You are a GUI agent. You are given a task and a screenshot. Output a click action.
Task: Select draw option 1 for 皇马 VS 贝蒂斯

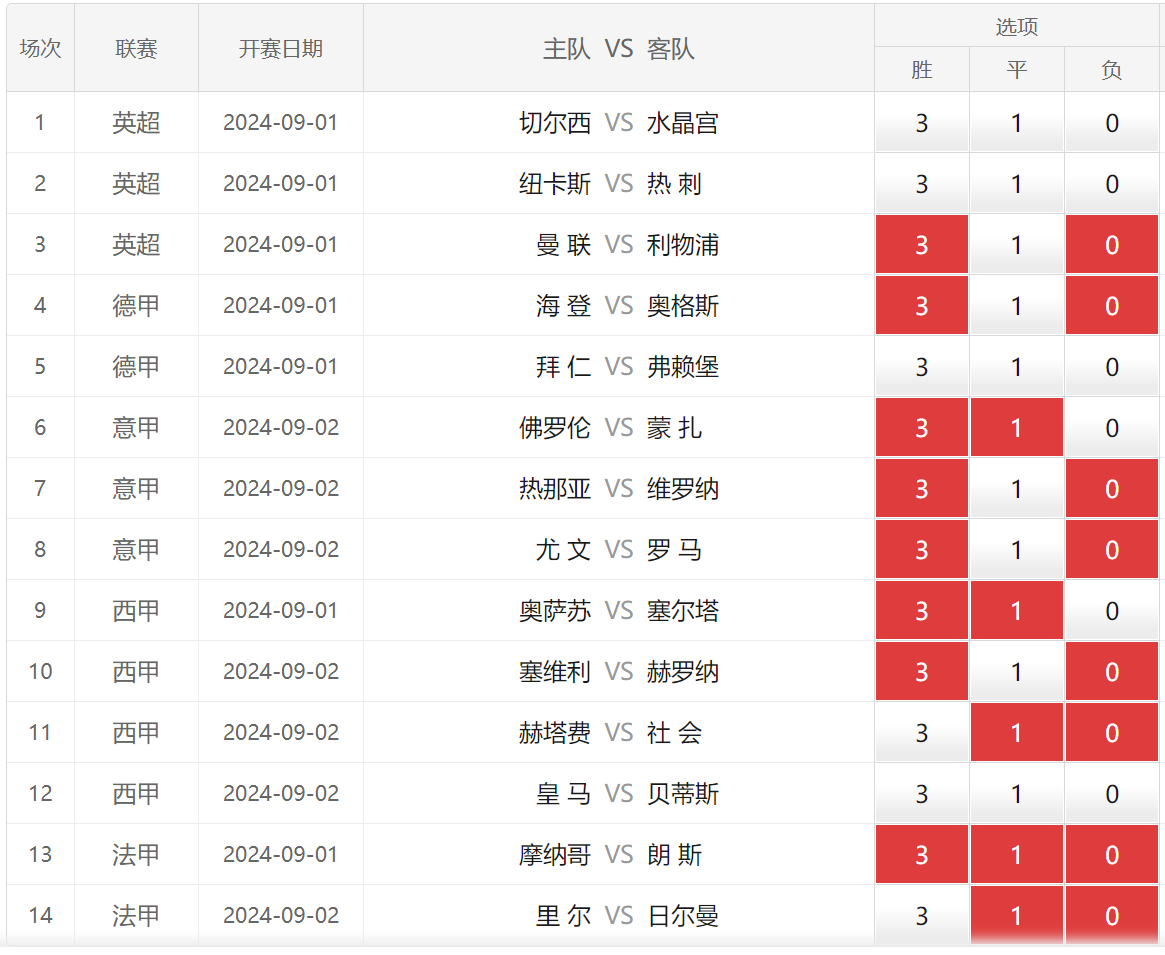pyautogui.click(x=1016, y=793)
